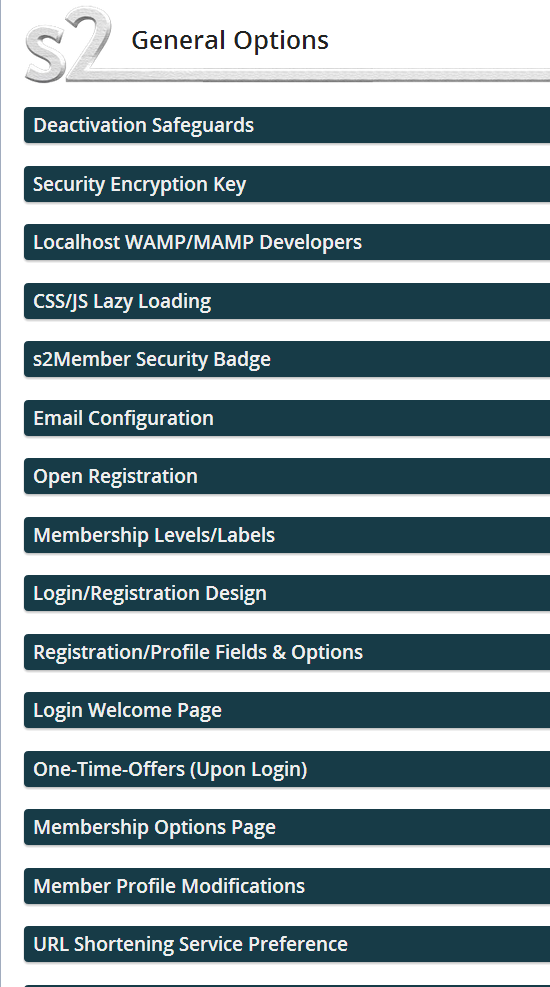This screenshot has height=987, width=550.
Task: Click the Membership Options Page title text
Action: [x=154, y=827]
